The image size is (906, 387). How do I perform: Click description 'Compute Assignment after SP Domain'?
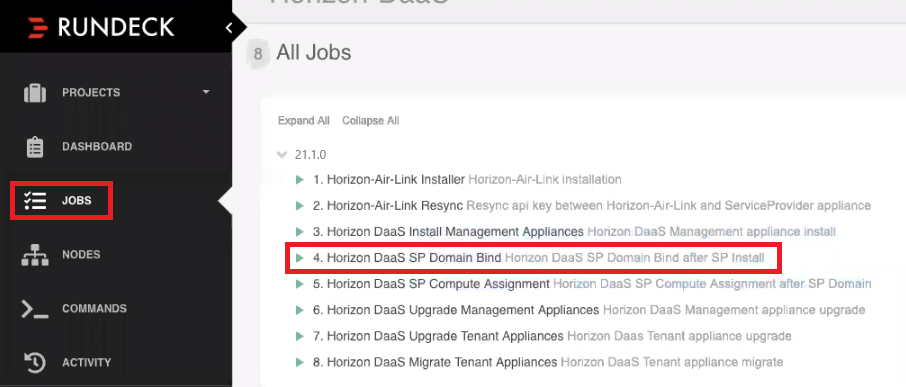point(764,284)
